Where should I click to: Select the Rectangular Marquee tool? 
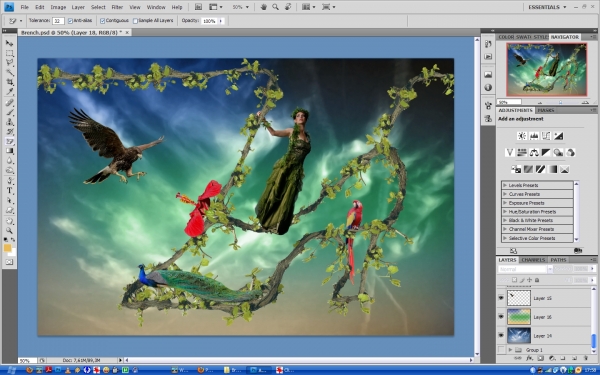(x=10, y=53)
